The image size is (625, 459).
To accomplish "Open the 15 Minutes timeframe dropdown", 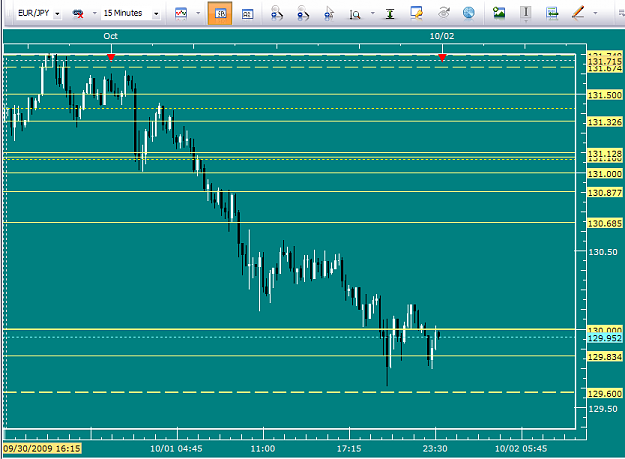I will click(x=156, y=14).
